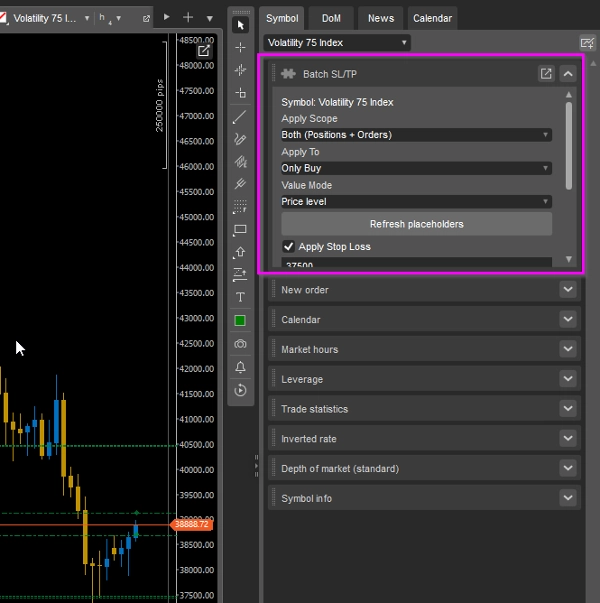This screenshot has width=600, height=603.
Task: Toggle the Apply Stop Loss checkbox
Action: (x=289, y=246)
